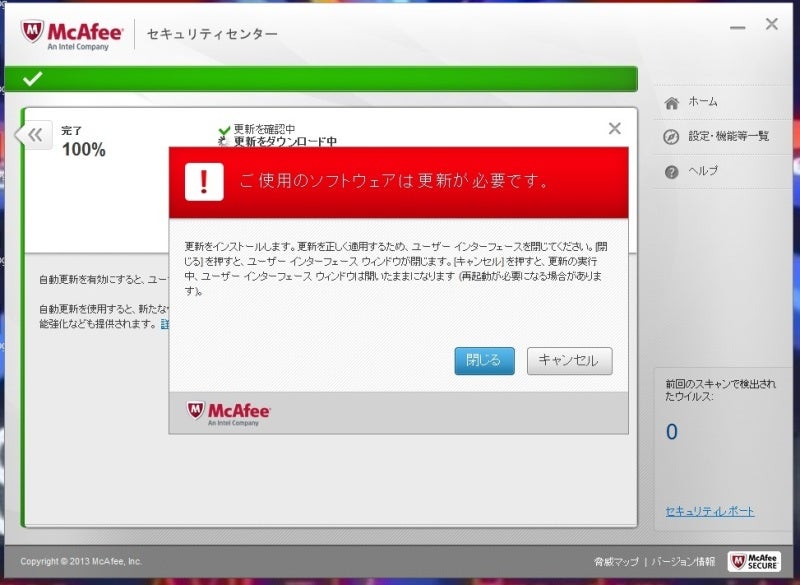Click the green check beside 更新を確認中

pyautogui.click(x=224, y=131)
